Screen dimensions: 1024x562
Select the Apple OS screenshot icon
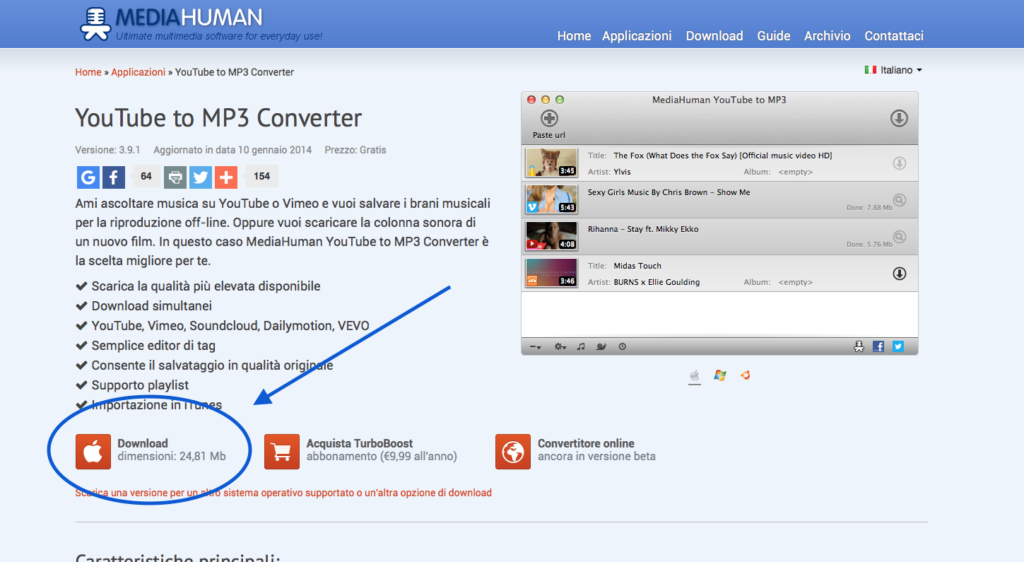click(x=694, y=376)
